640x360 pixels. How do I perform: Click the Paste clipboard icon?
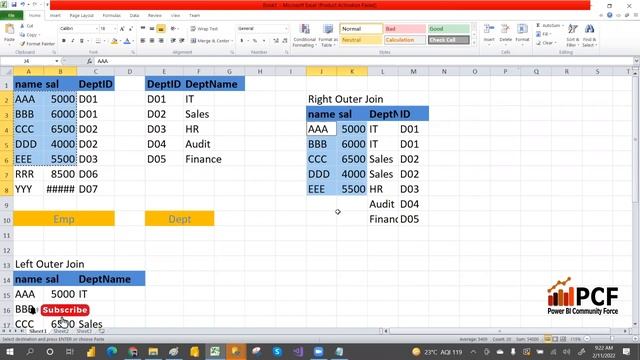click(x=9, y=29)
